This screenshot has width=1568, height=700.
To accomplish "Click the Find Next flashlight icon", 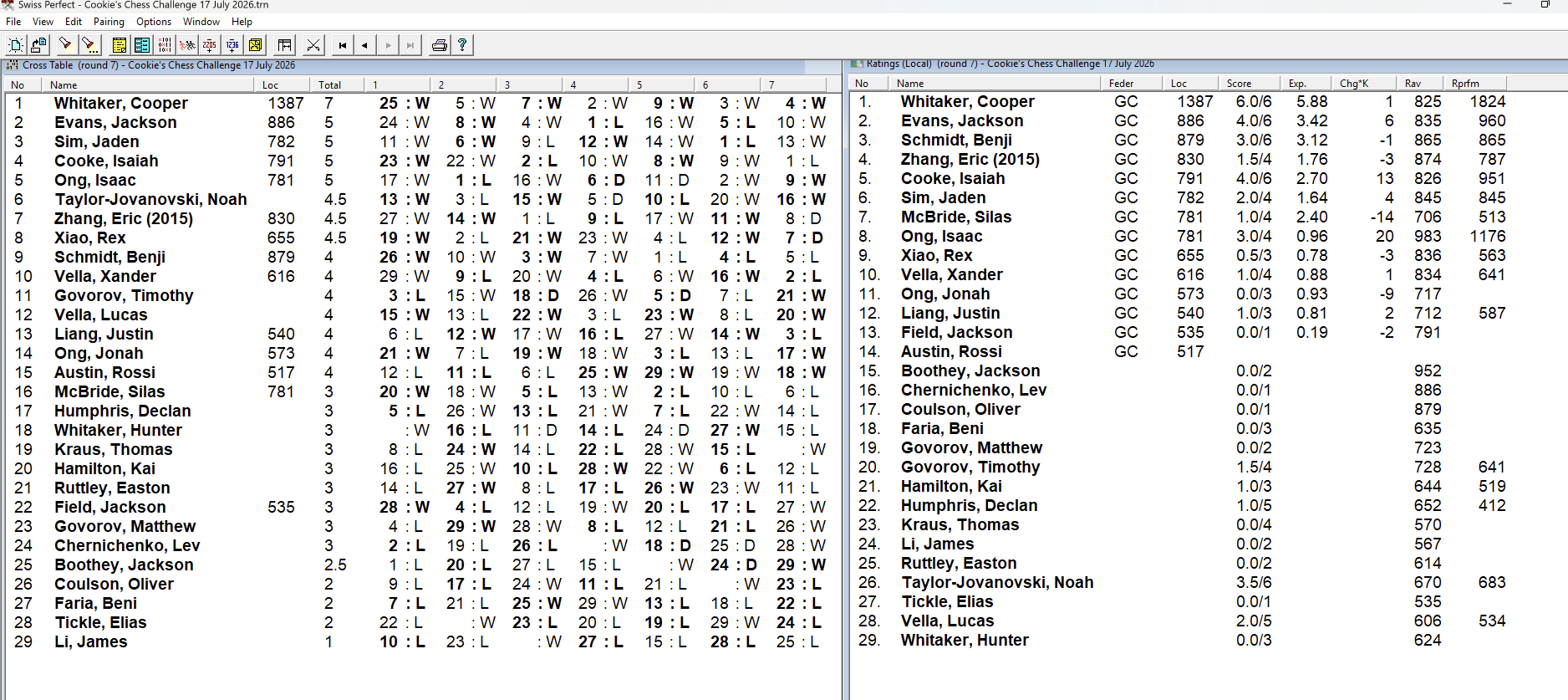I will (89, 45).
